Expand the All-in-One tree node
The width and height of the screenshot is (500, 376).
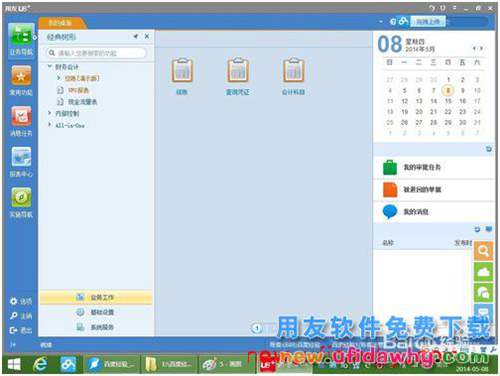click(50, 125)
